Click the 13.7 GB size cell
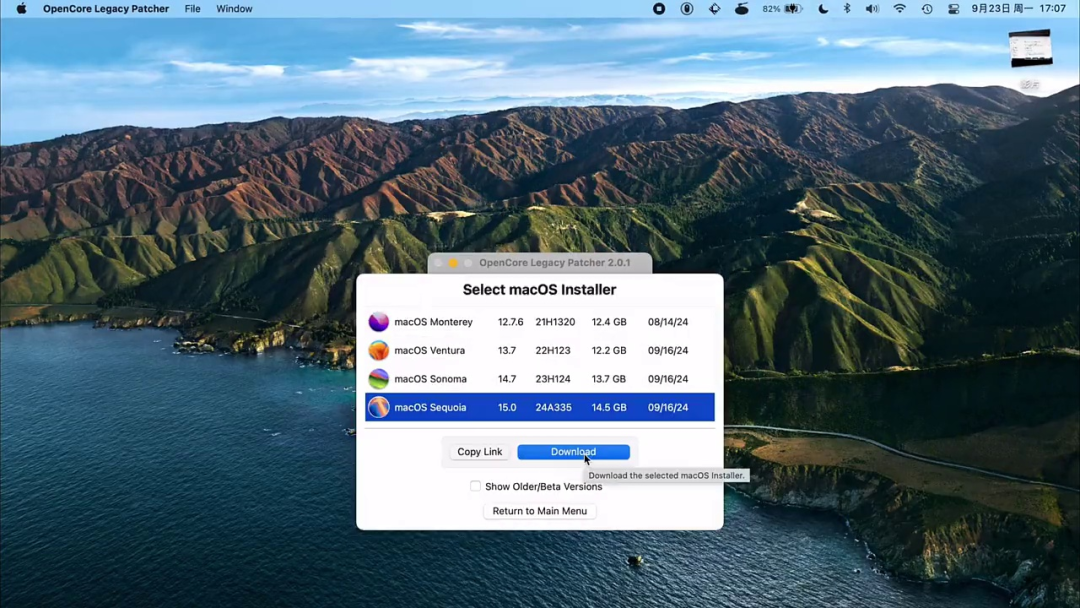 coord(609,379)
